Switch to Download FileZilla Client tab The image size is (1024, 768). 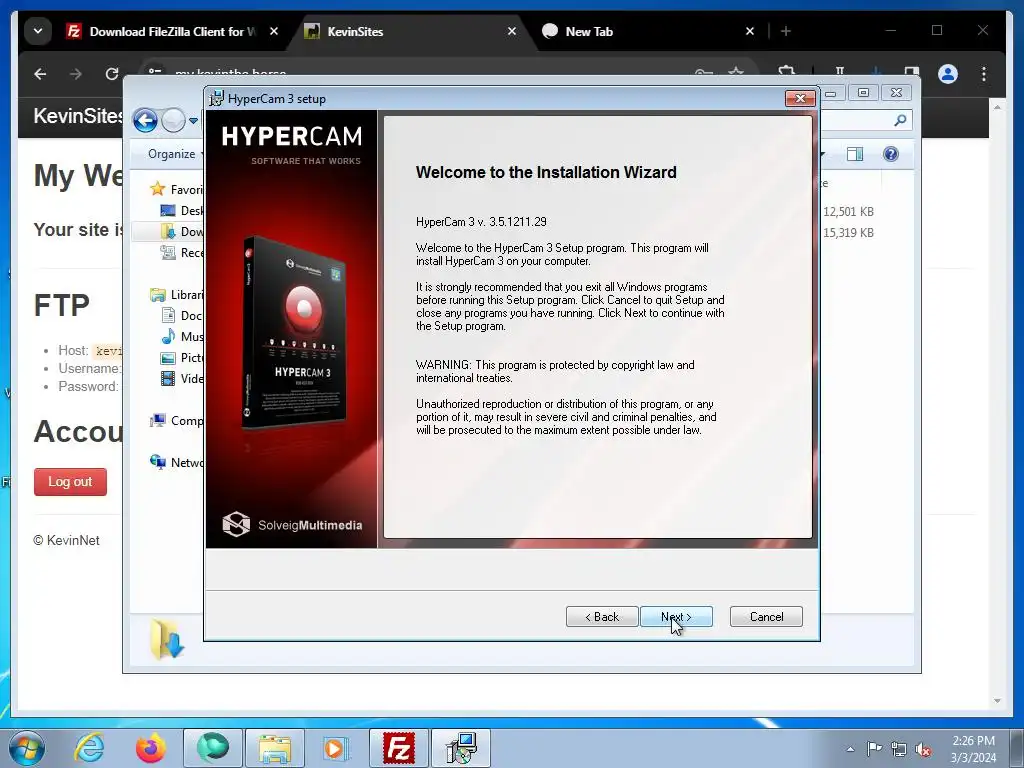coord(172,31)
